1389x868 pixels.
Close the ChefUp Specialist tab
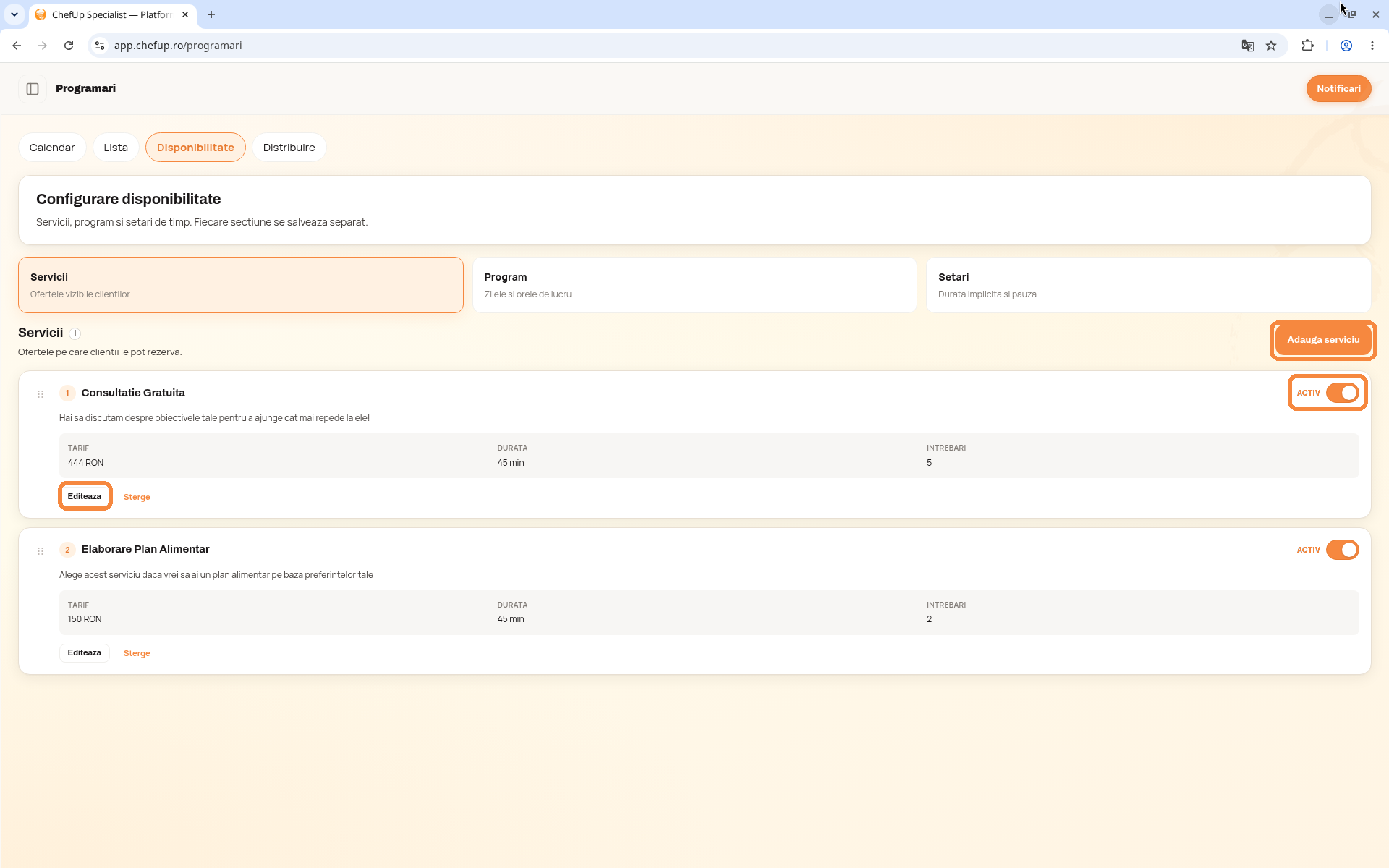(185, 14)
